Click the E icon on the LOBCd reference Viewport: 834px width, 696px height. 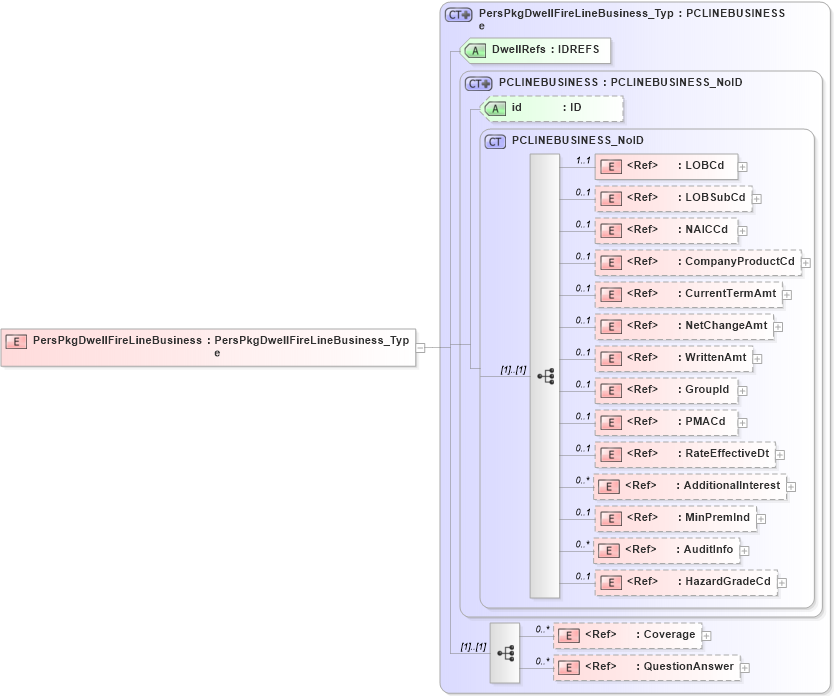pyautogui.click(x=610, y=166)
